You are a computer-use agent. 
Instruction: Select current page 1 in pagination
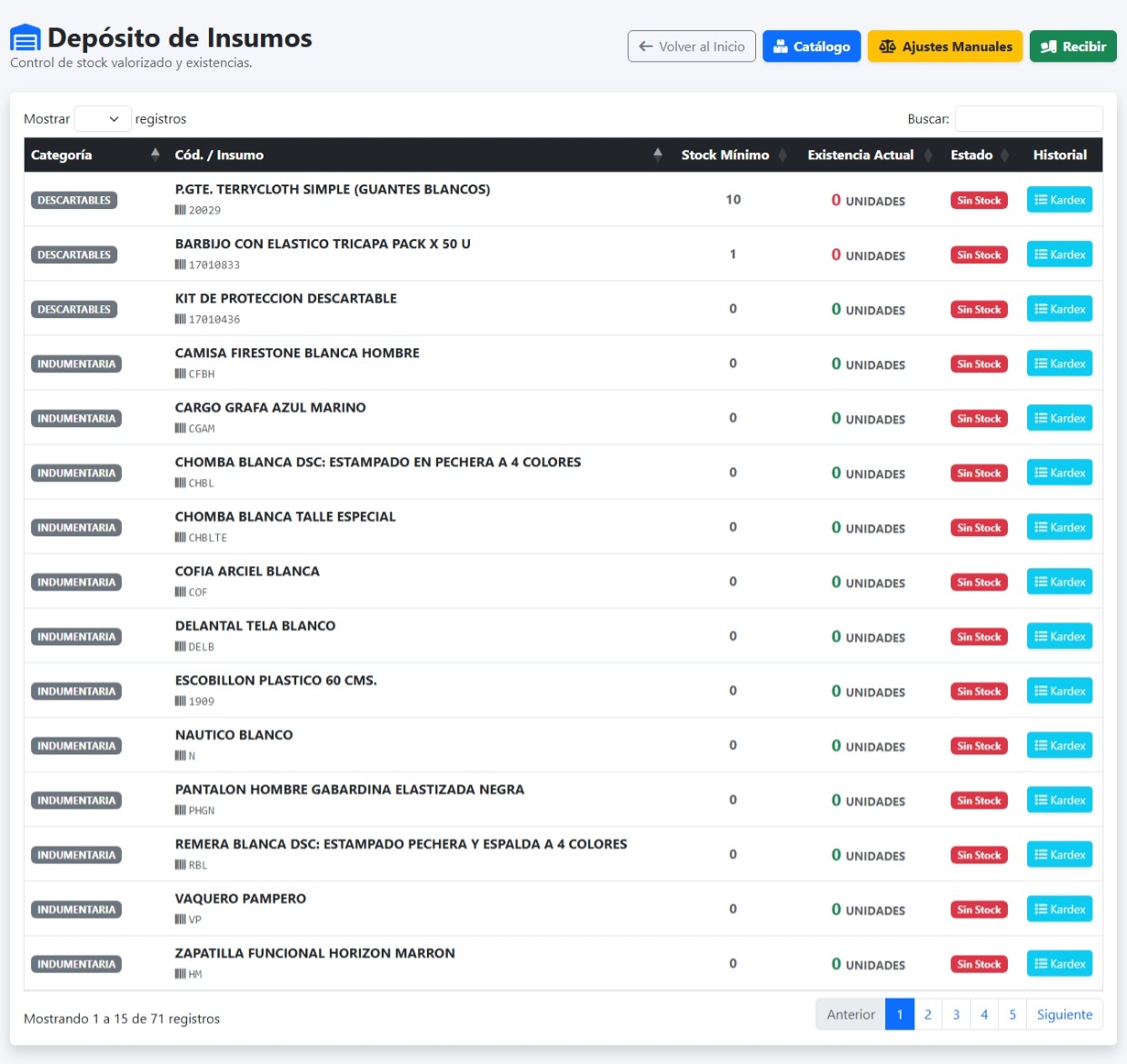[x=900, y=1014]
